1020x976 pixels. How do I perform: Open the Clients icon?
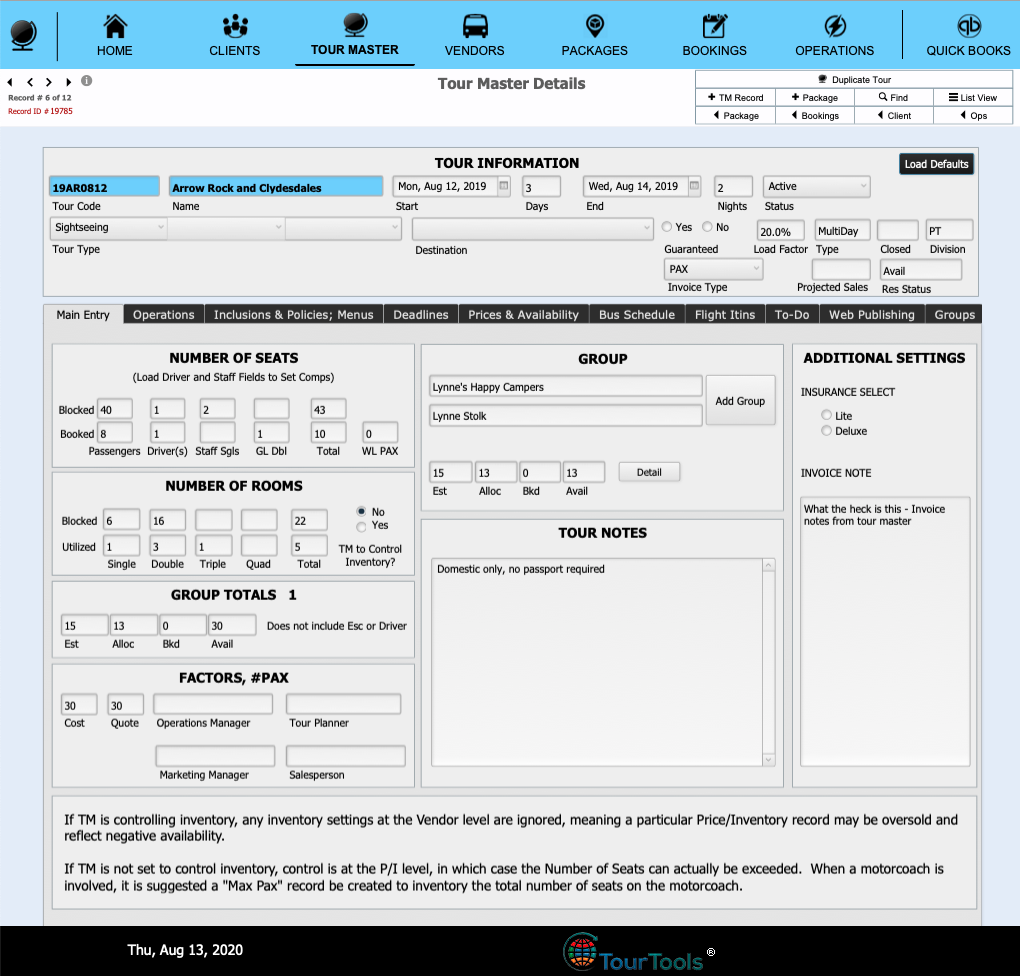coord(235,26)
